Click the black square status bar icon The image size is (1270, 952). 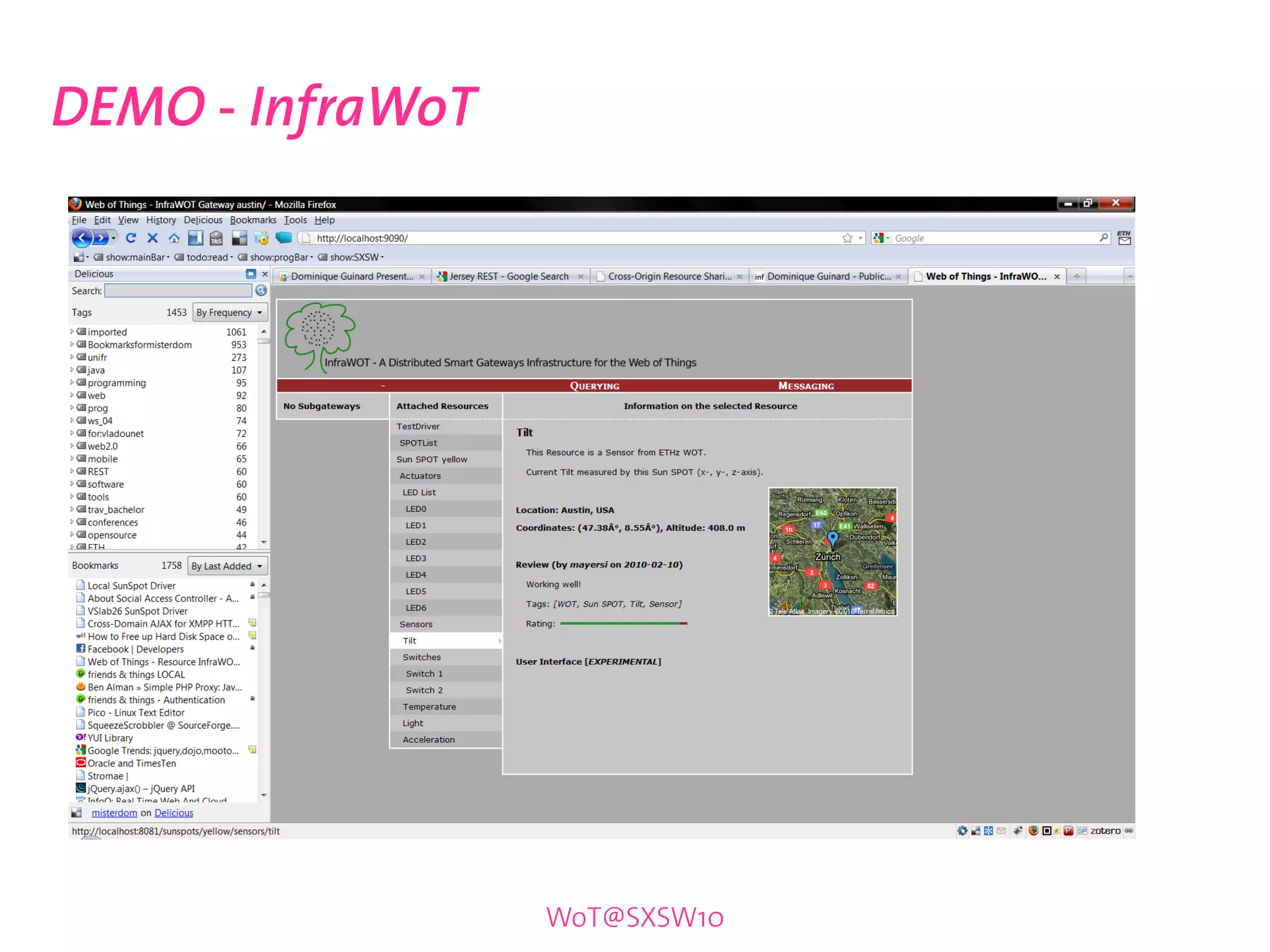[x=1047, y=831]
